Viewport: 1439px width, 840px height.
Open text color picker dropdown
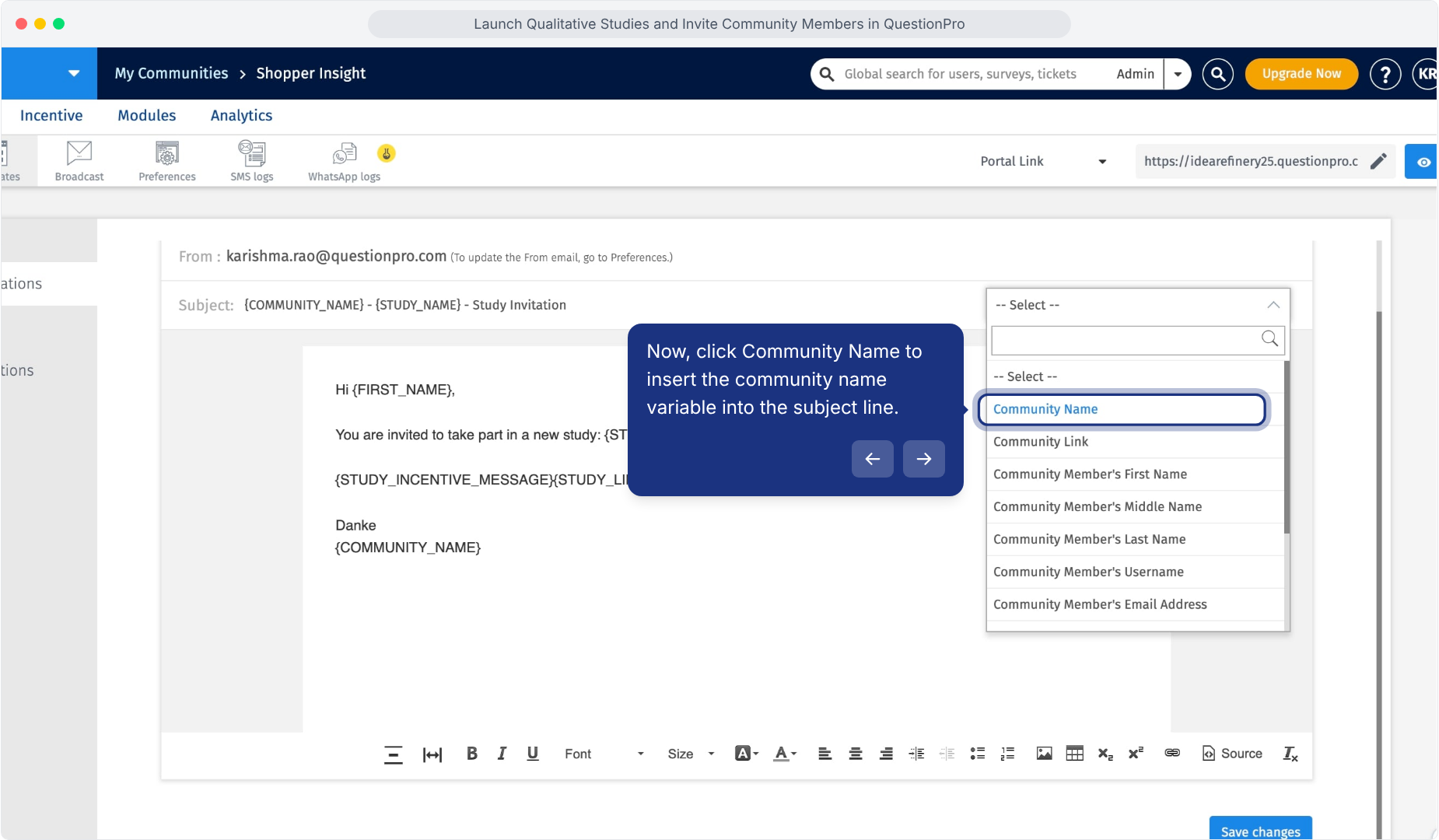pos(785,753)
